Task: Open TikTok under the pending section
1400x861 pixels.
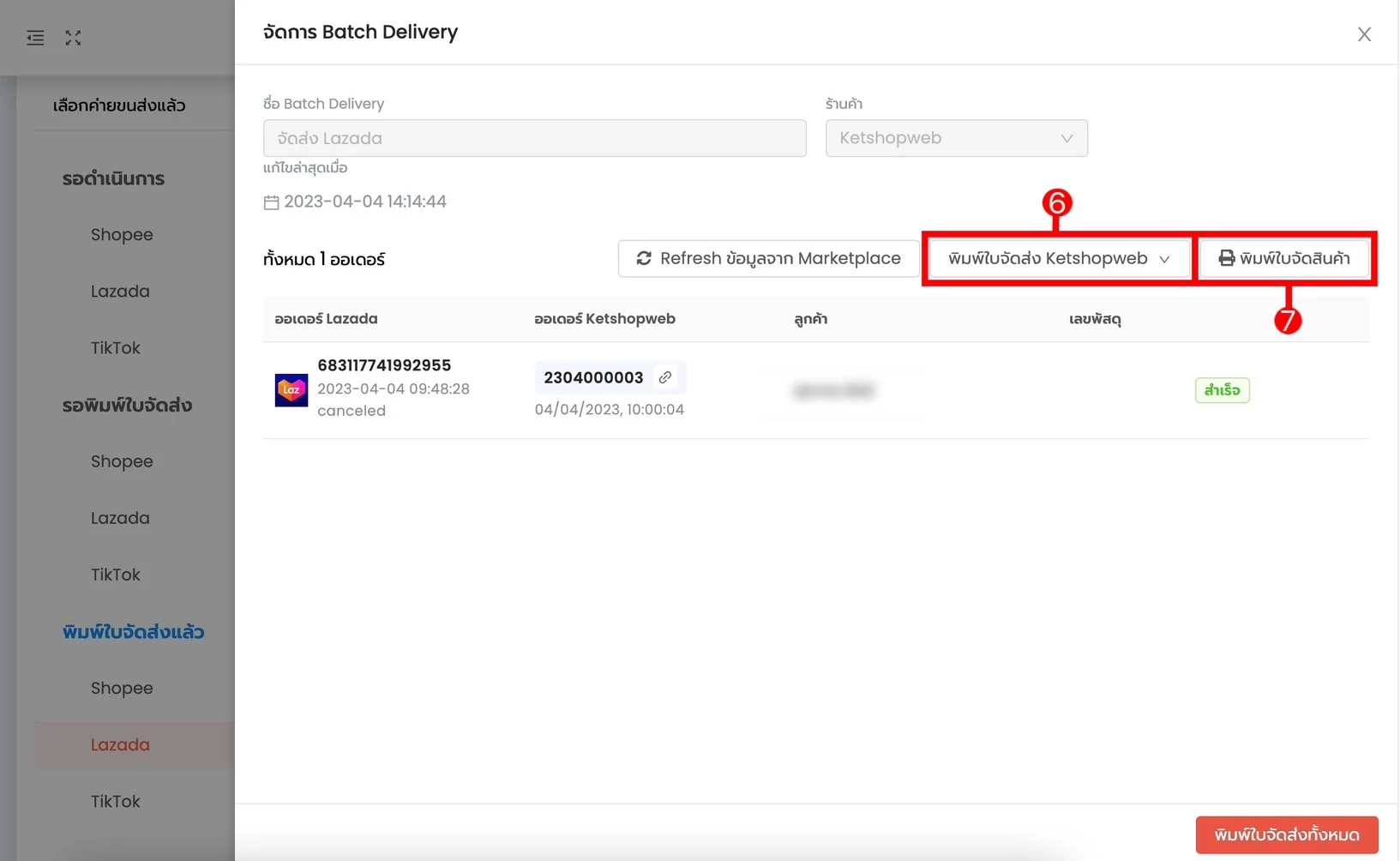Action: click(x=116, y=348)
